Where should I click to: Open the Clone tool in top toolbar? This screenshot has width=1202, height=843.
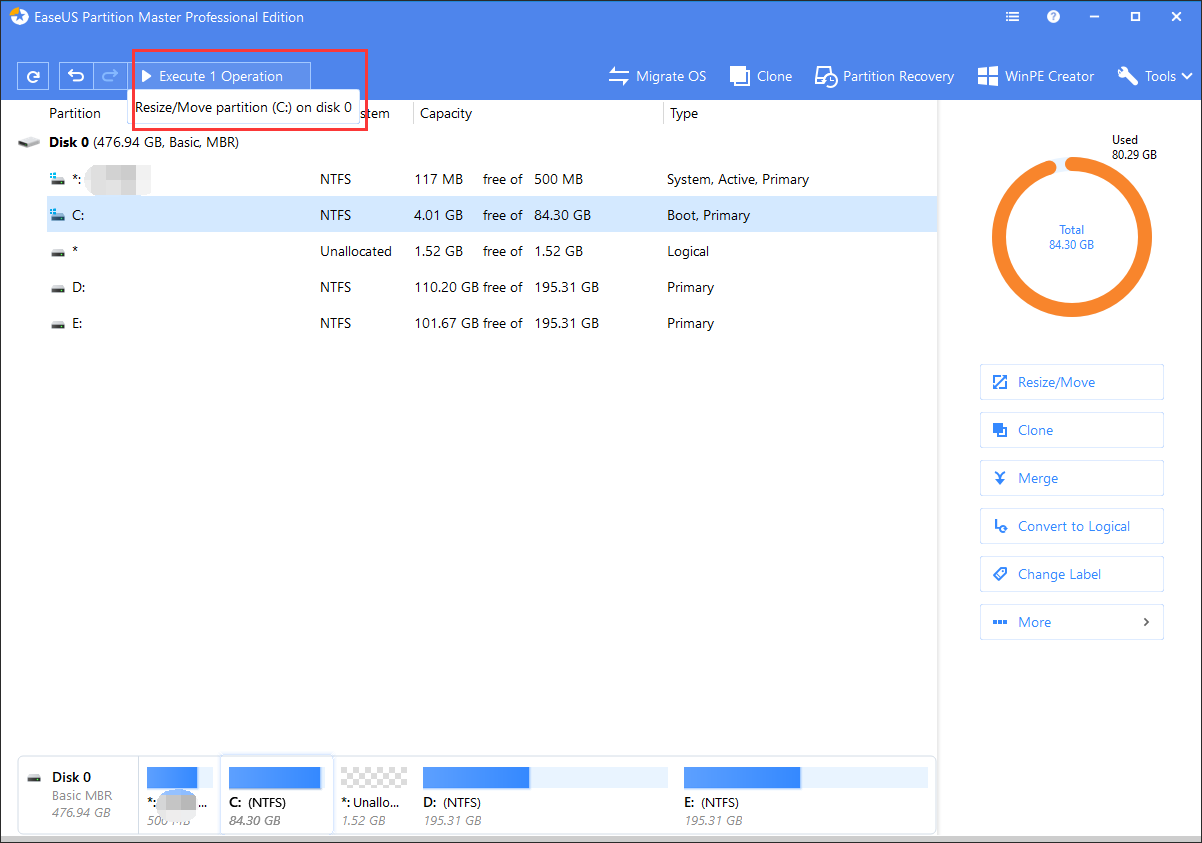761,76
